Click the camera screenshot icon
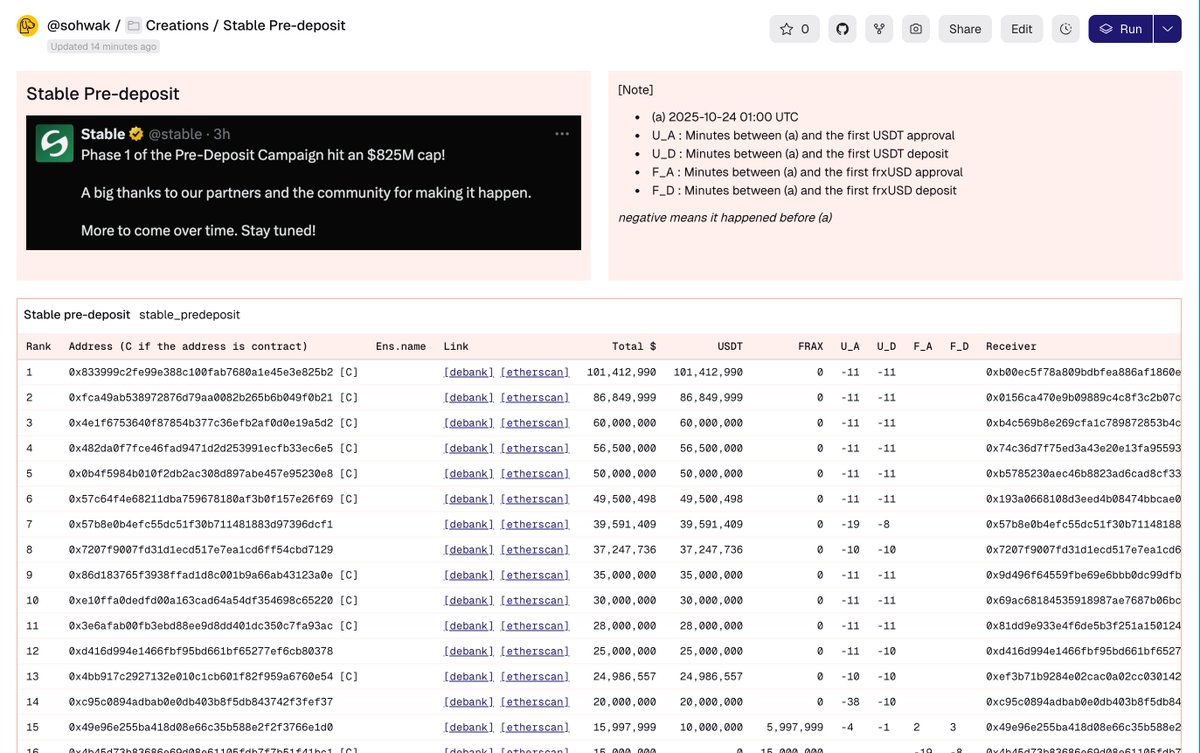1200x753 pixels. tap(915, 28)
